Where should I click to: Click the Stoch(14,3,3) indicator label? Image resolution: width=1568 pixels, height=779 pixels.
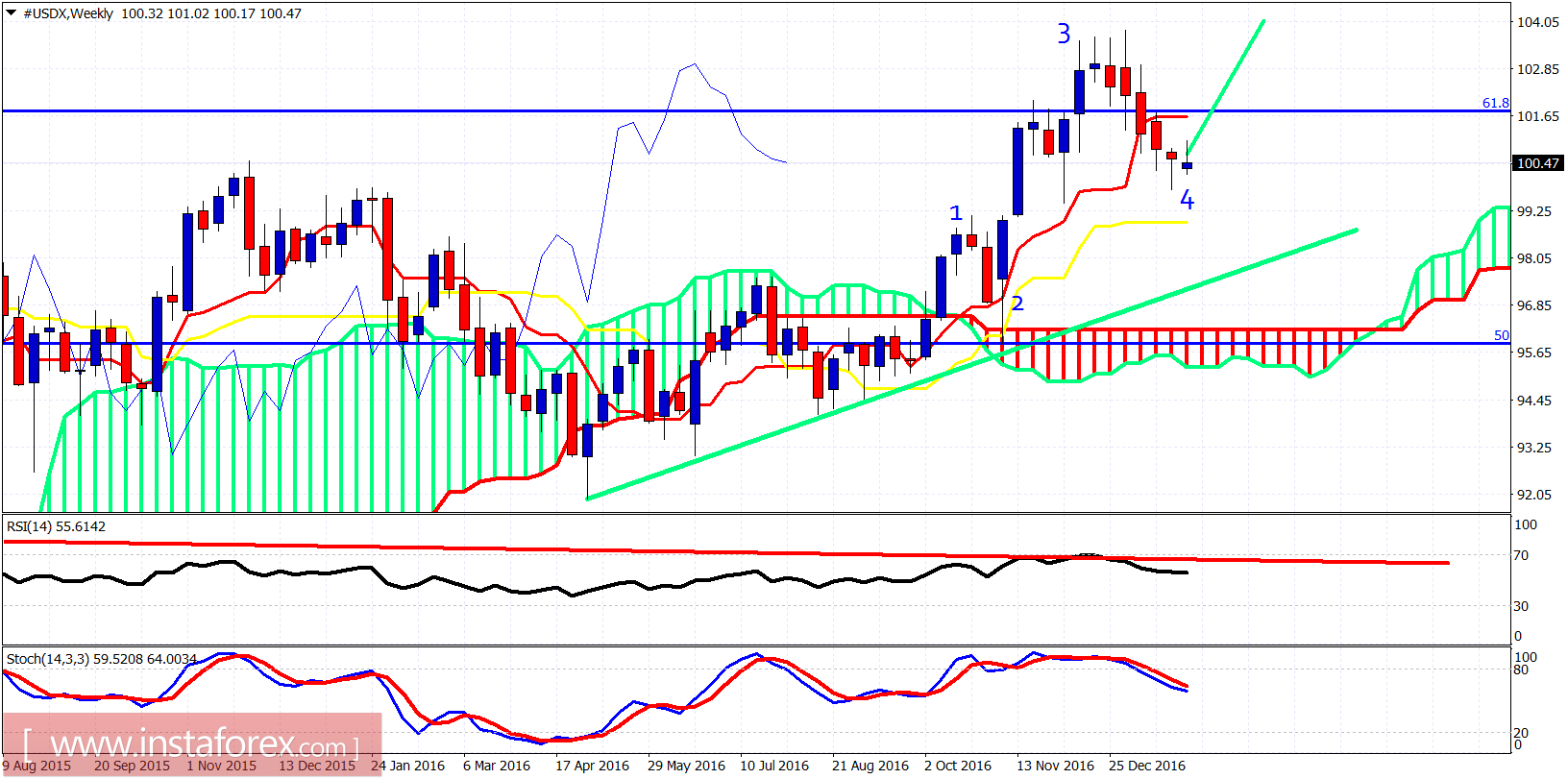pyautogui.click(x=102, y=659)
